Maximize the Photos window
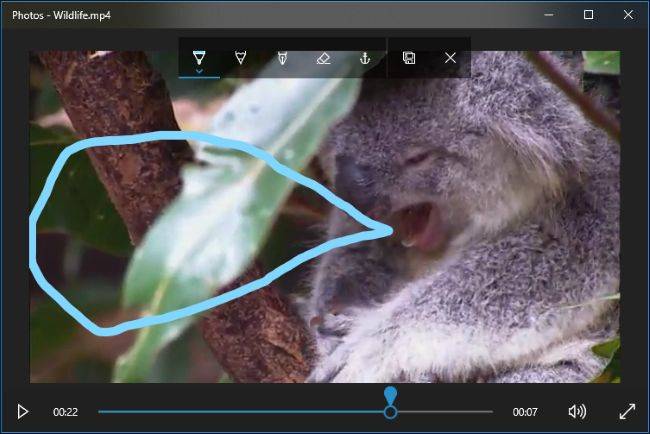650x434 pixels. coord(588,15)
